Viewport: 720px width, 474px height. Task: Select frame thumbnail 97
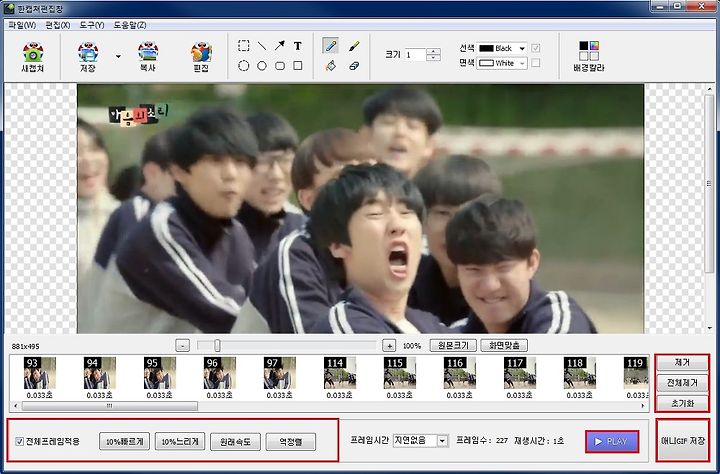(x=280, y=373)
